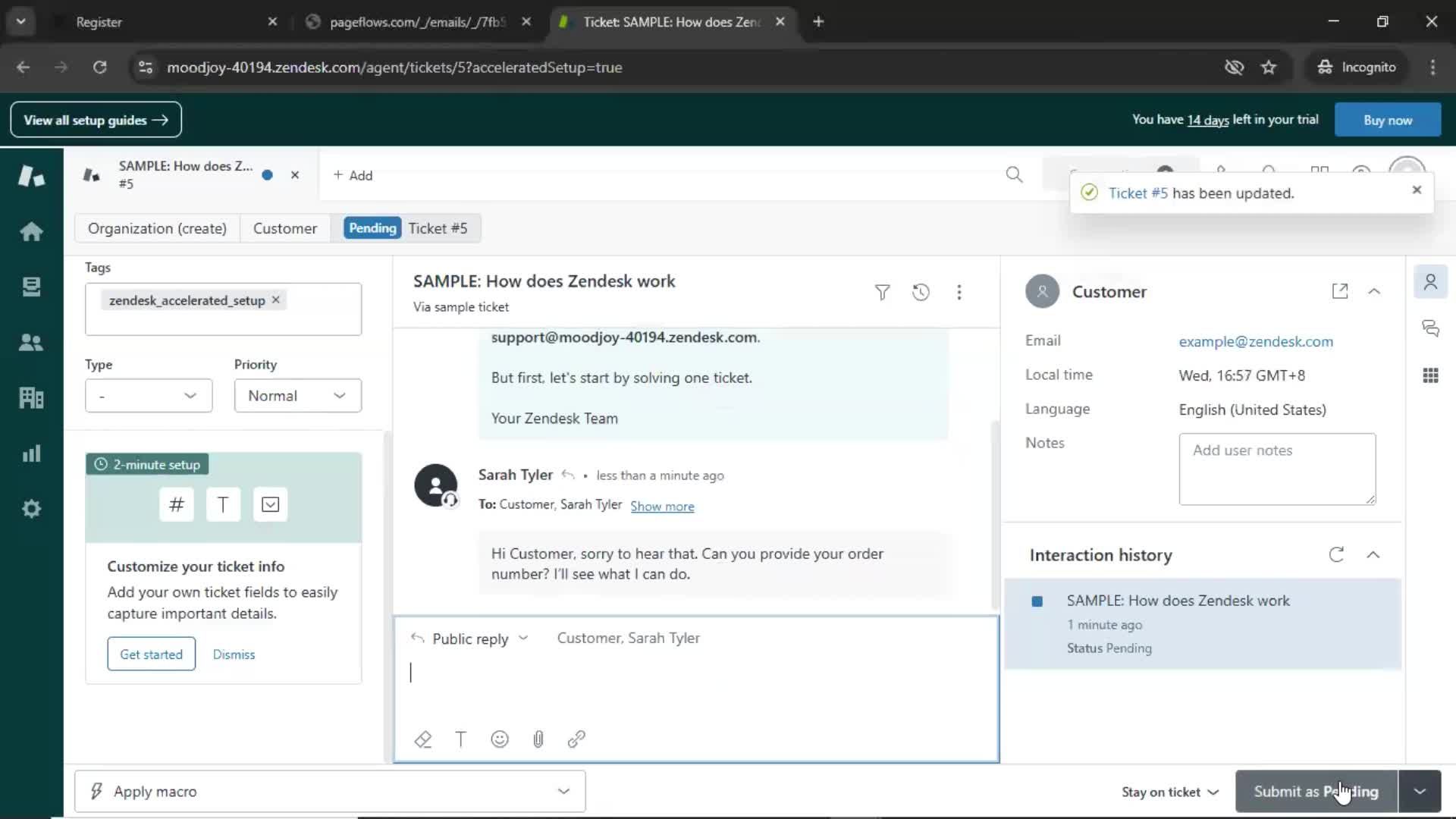Open user context panel icon

tap(1430, 282)
